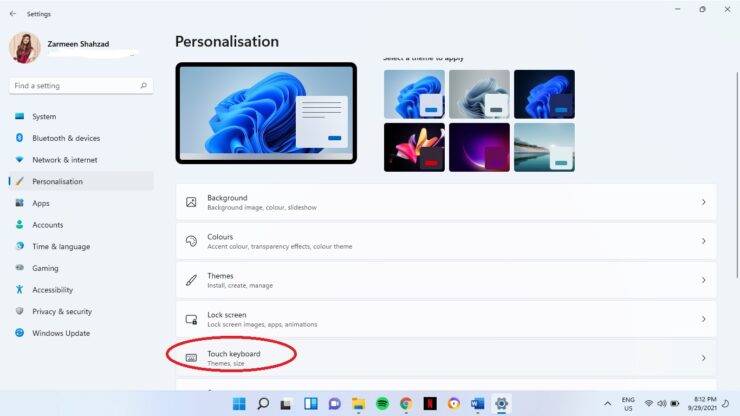Open Windows Update in sidebar

point(60,333)
